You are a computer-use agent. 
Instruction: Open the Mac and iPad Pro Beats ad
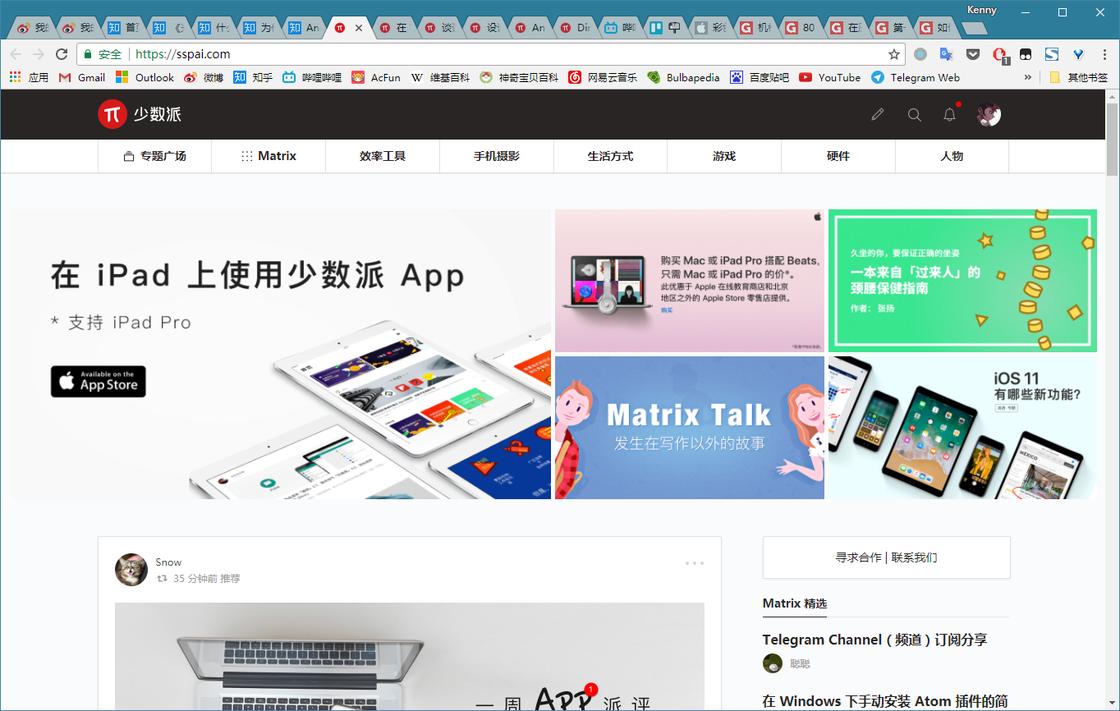pos(689,280)
